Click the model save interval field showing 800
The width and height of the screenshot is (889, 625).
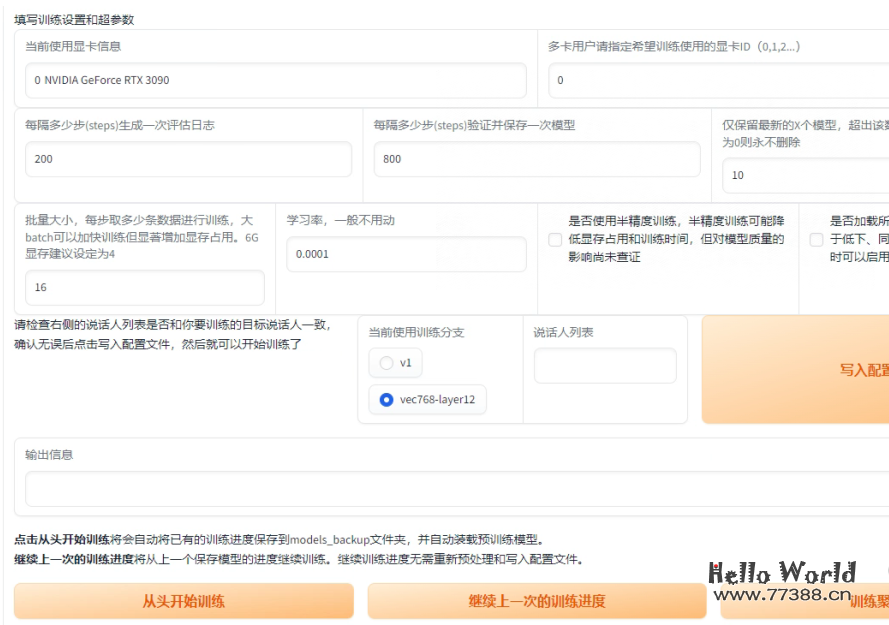(536, 158)
